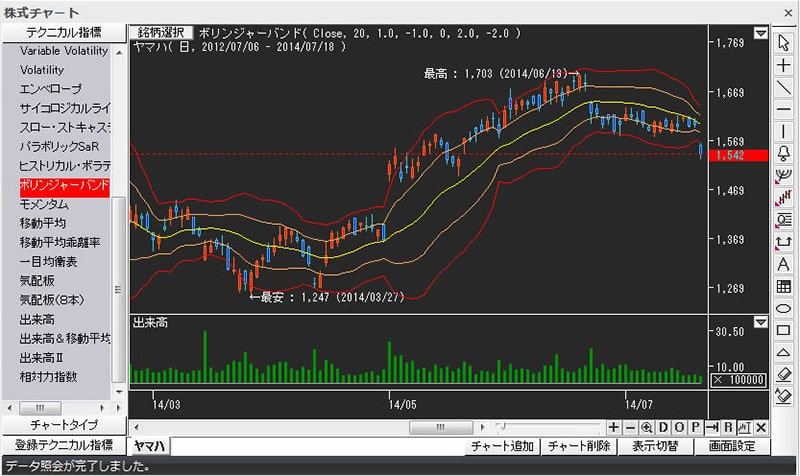Select the 移動平均 indicator

point(43,223)
